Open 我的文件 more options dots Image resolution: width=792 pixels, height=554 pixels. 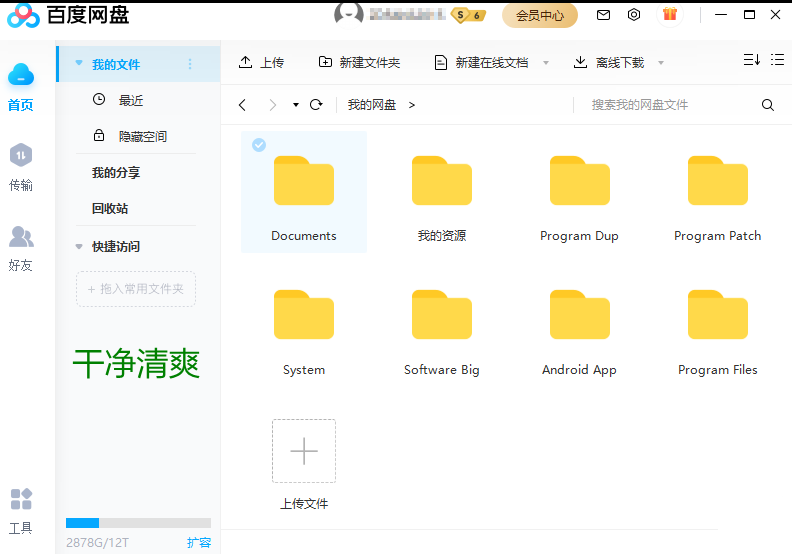click(190, 64)
